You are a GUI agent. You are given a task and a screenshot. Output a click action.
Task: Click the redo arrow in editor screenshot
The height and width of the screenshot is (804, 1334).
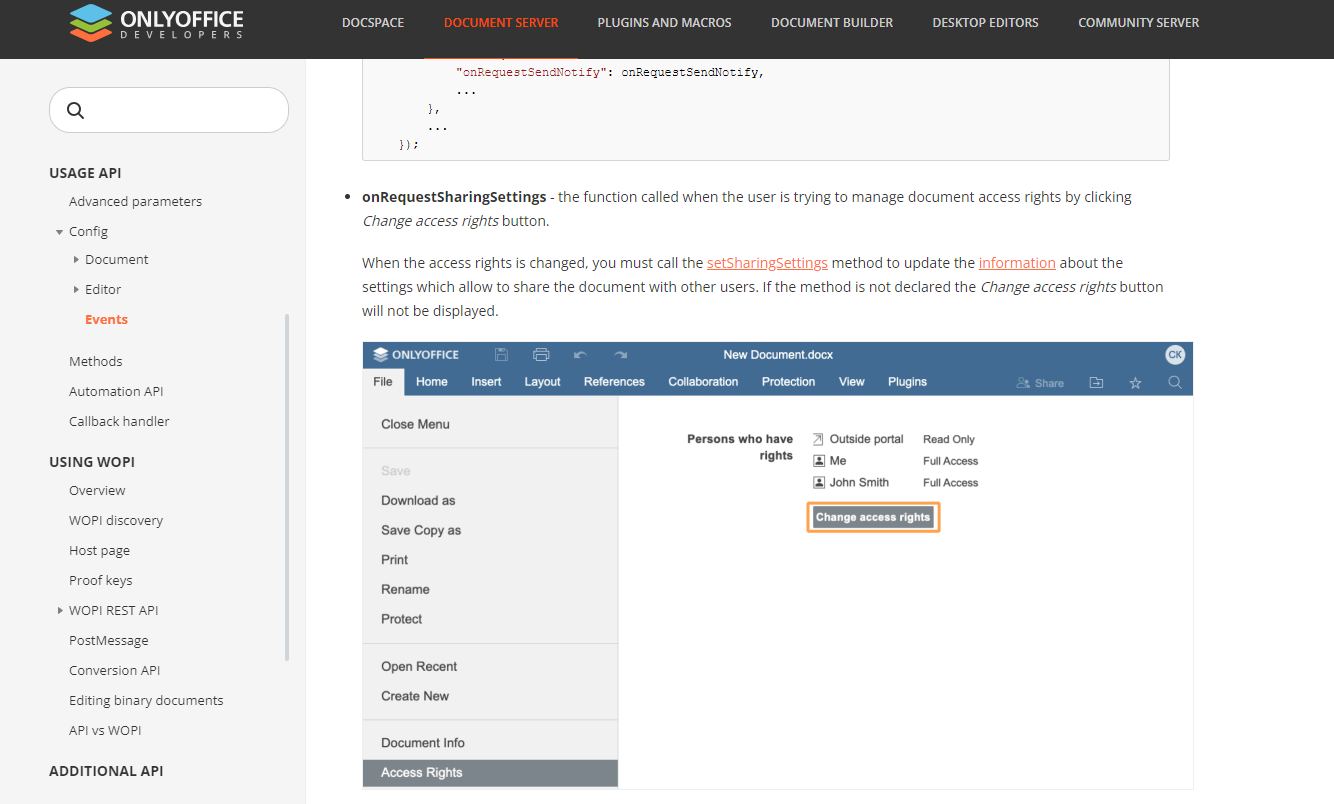(x=621, y=354)
